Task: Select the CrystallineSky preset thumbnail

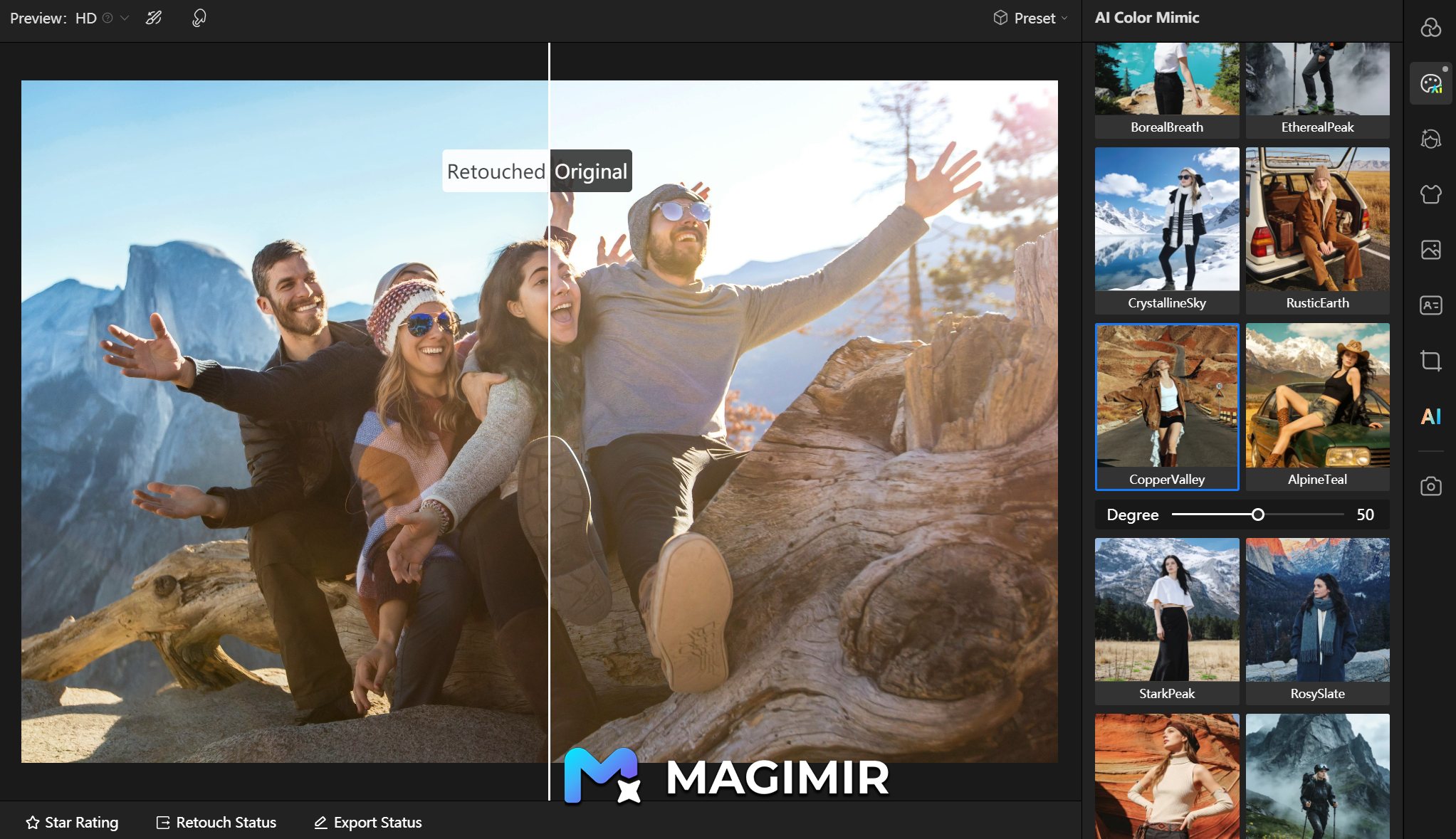Action: pyautogui.click(x=1166, y=229)
